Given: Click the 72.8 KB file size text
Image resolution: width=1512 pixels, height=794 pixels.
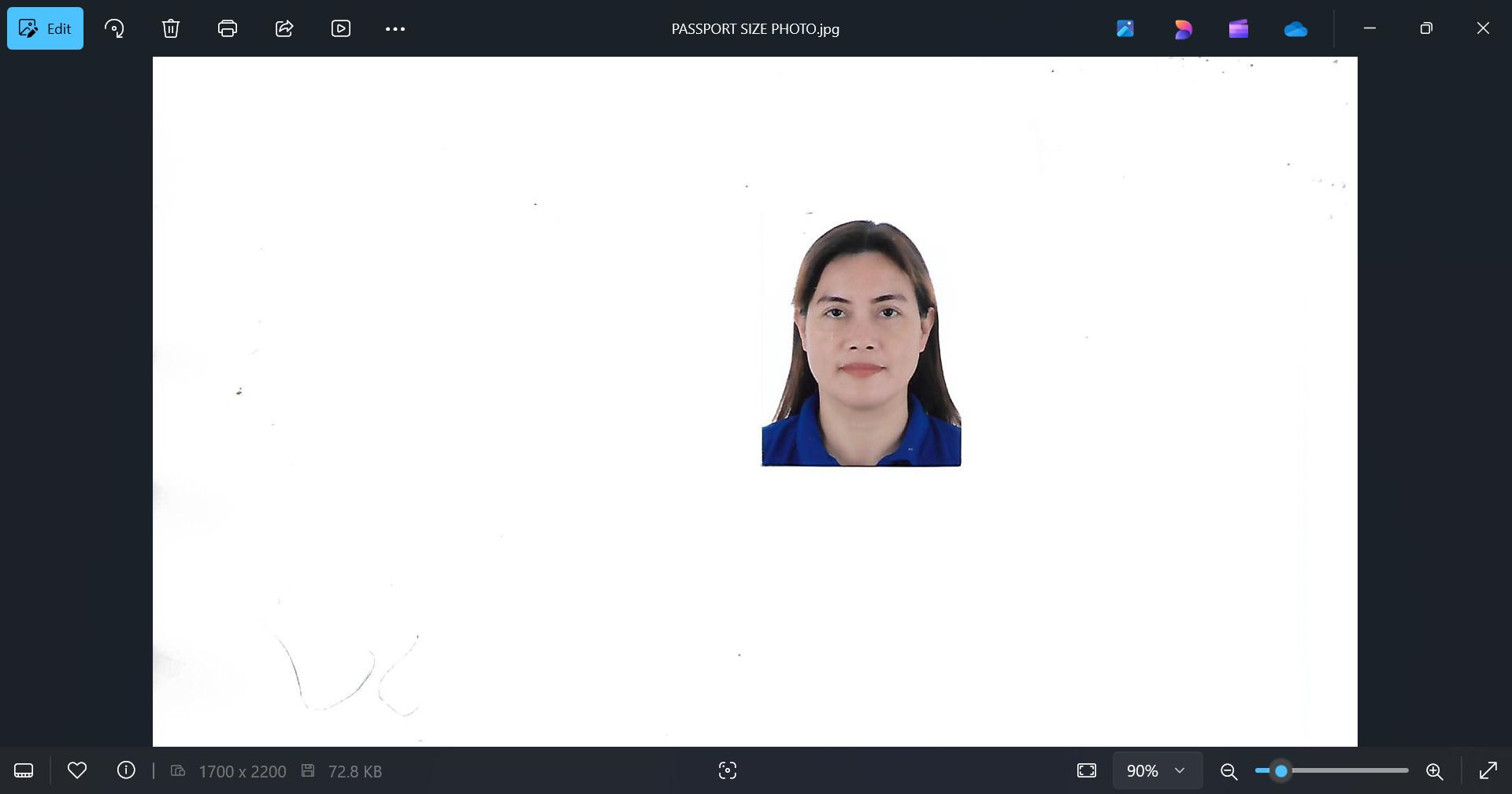Looking at the screenshot, I should [355, 771].
